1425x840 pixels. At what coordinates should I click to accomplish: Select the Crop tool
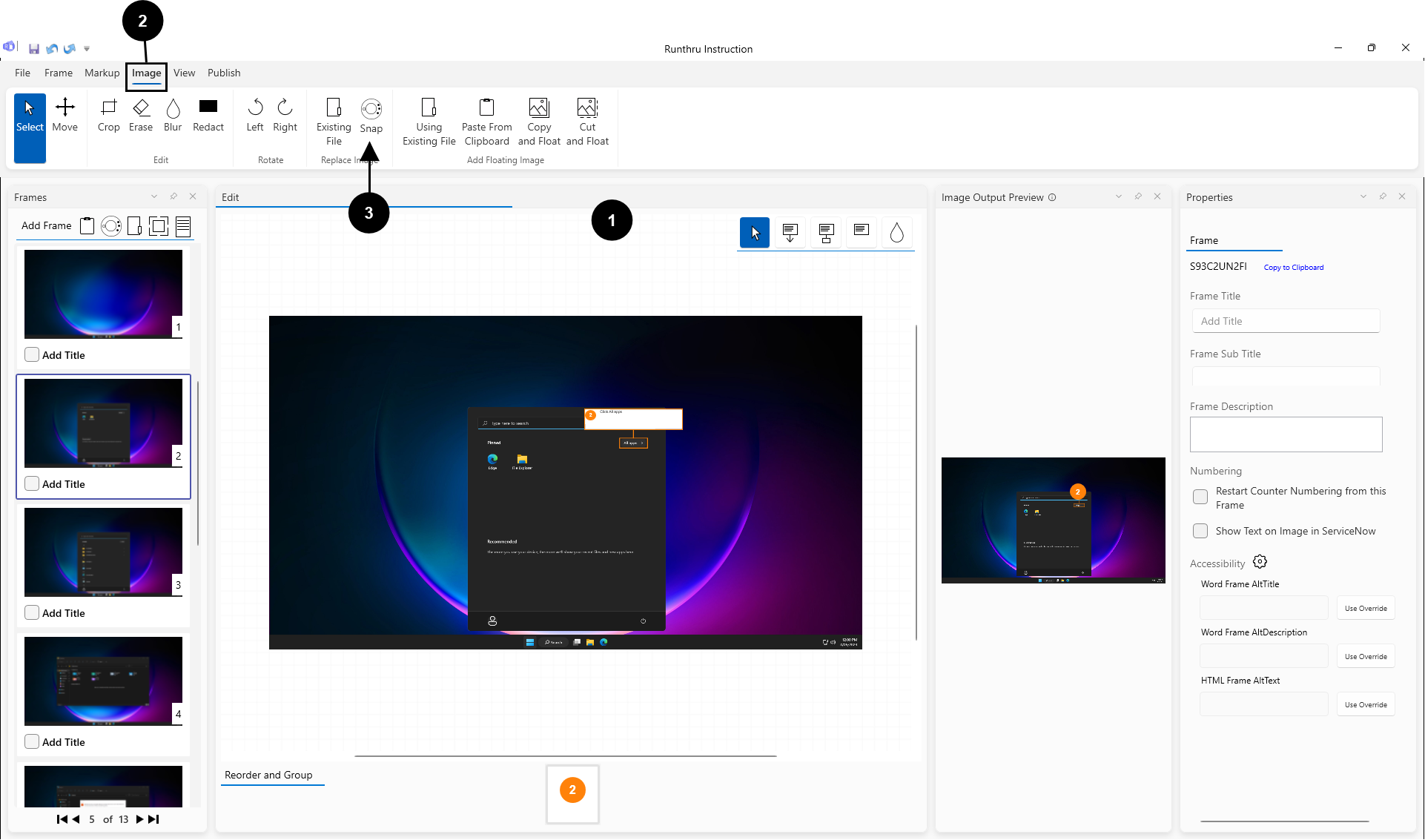click(108, 115)
